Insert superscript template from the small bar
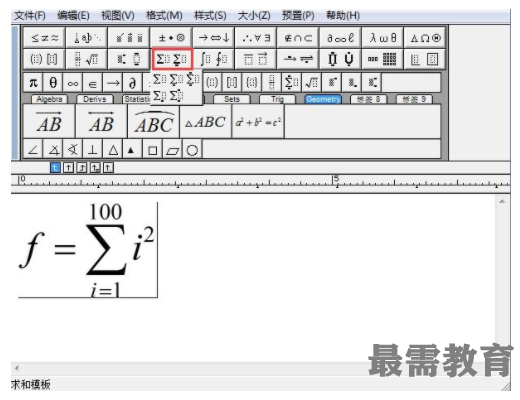The height and width of the screenshot is (400, 520). 332,82
